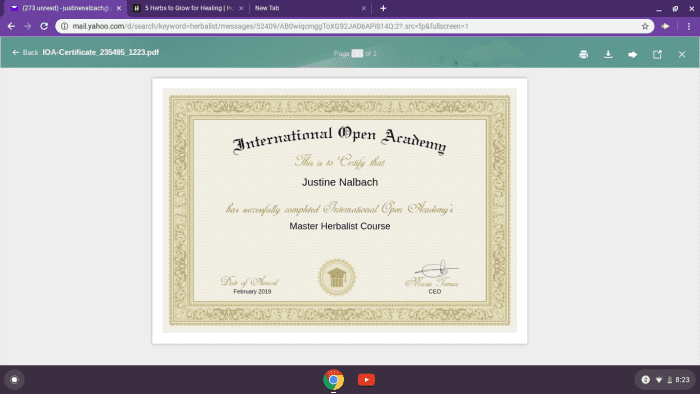Open PDF in a new window
Screen dimensions: 700x394
coord(657,54)
